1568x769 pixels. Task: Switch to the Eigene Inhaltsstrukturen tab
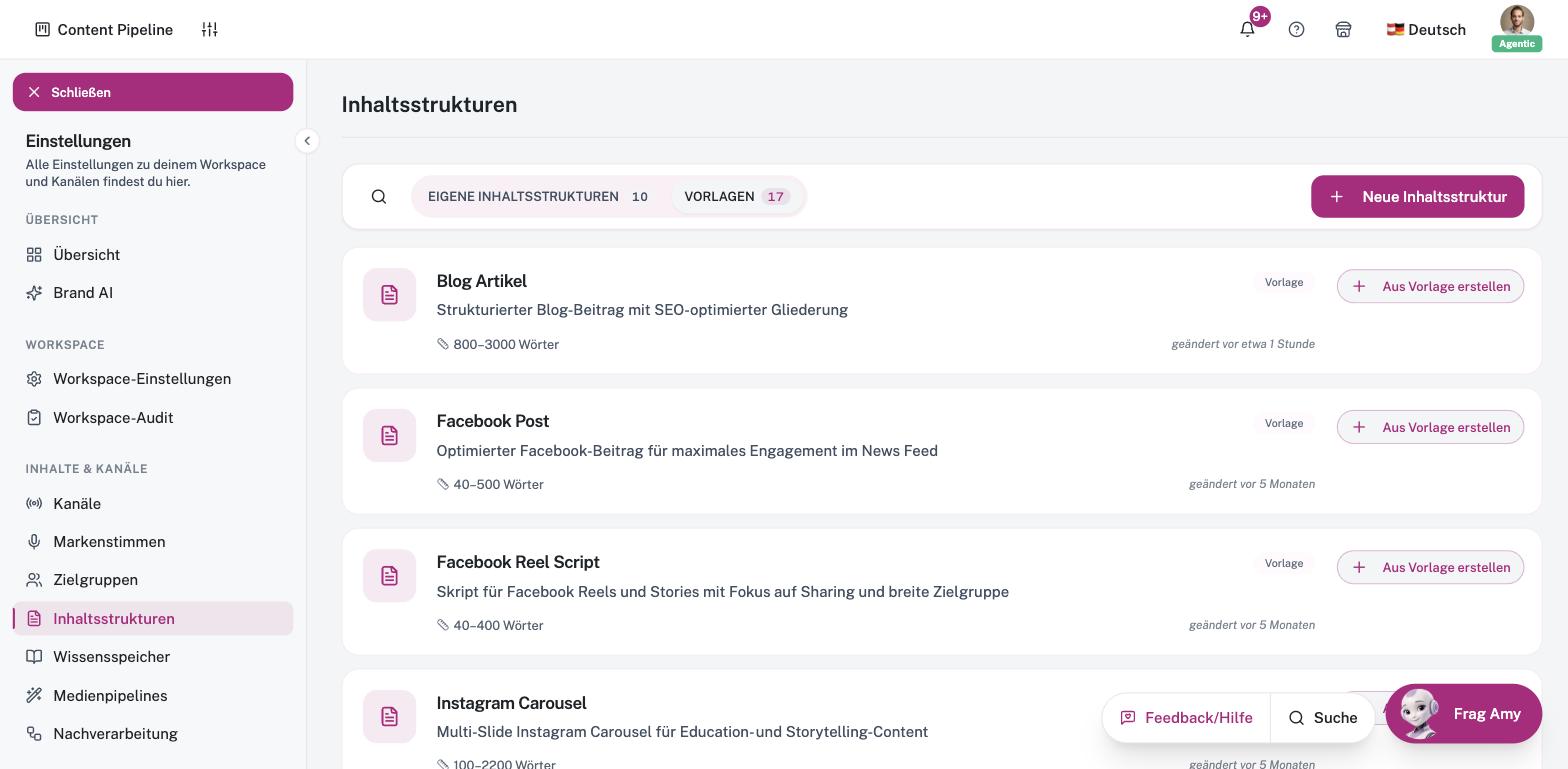[x=538, y=197]
